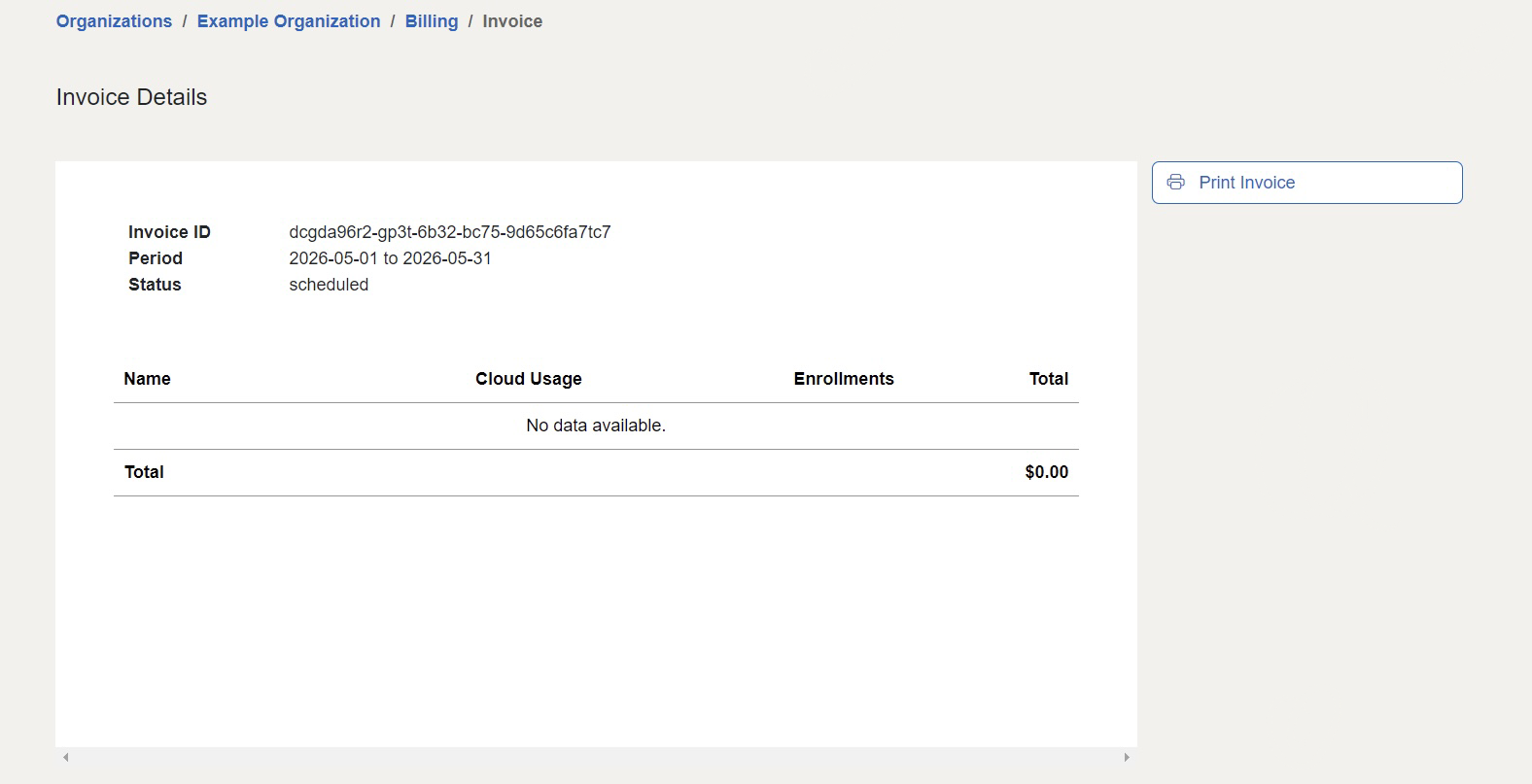Open the Organizations breadcrumb link
Image resolution: width=1532 pixels, height=784 pixels.
coord(114,21)
